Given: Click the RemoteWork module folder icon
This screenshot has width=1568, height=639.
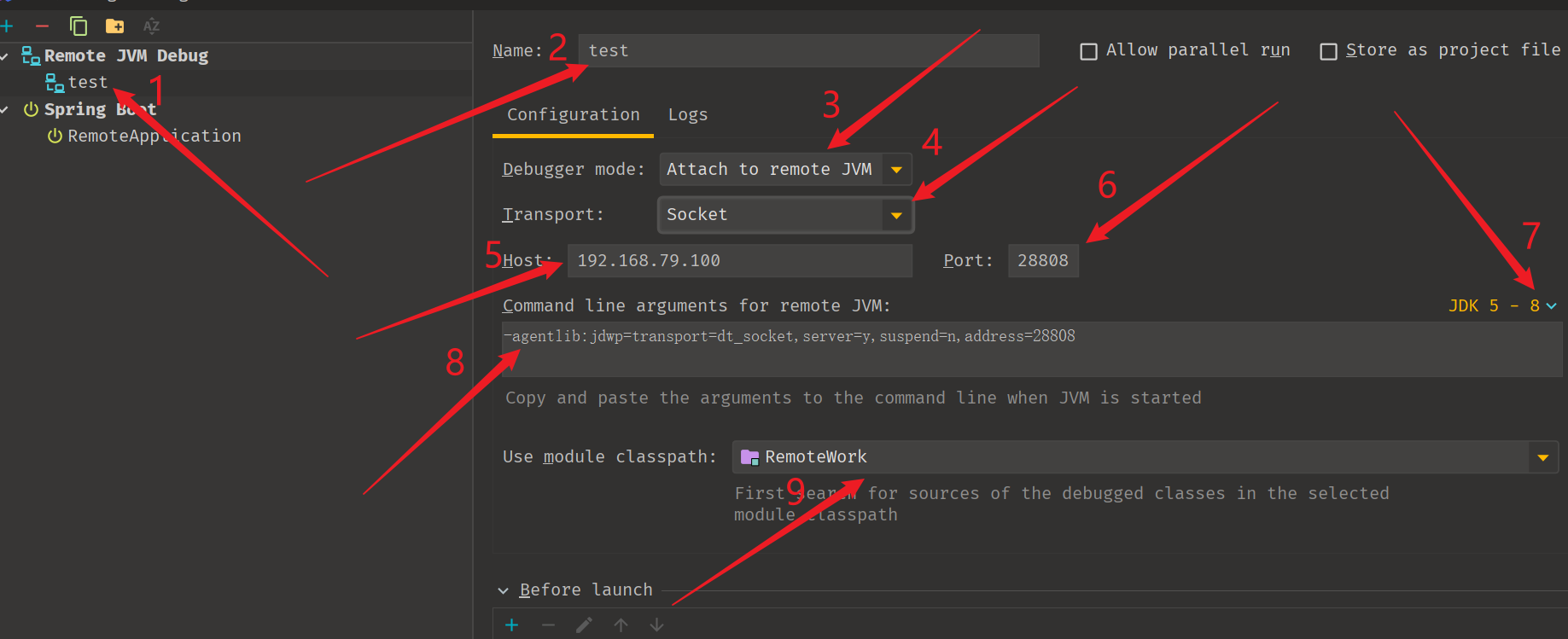Looking at the screenshot, I should [749, 457].
